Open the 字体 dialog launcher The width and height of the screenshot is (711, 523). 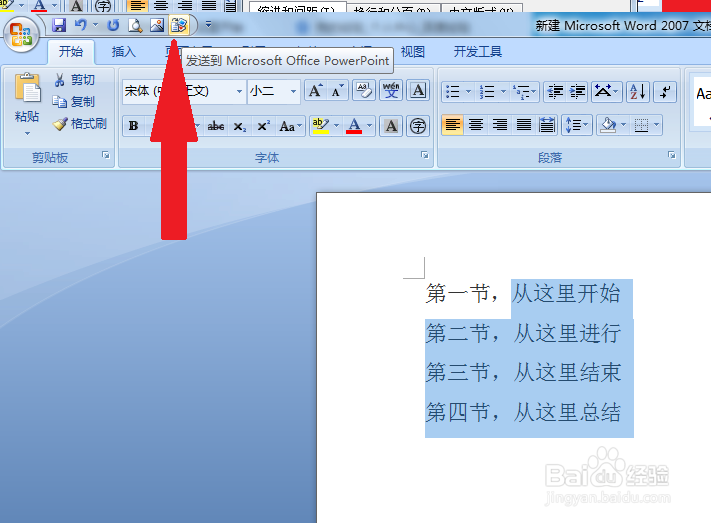click(x=425, y=156)
